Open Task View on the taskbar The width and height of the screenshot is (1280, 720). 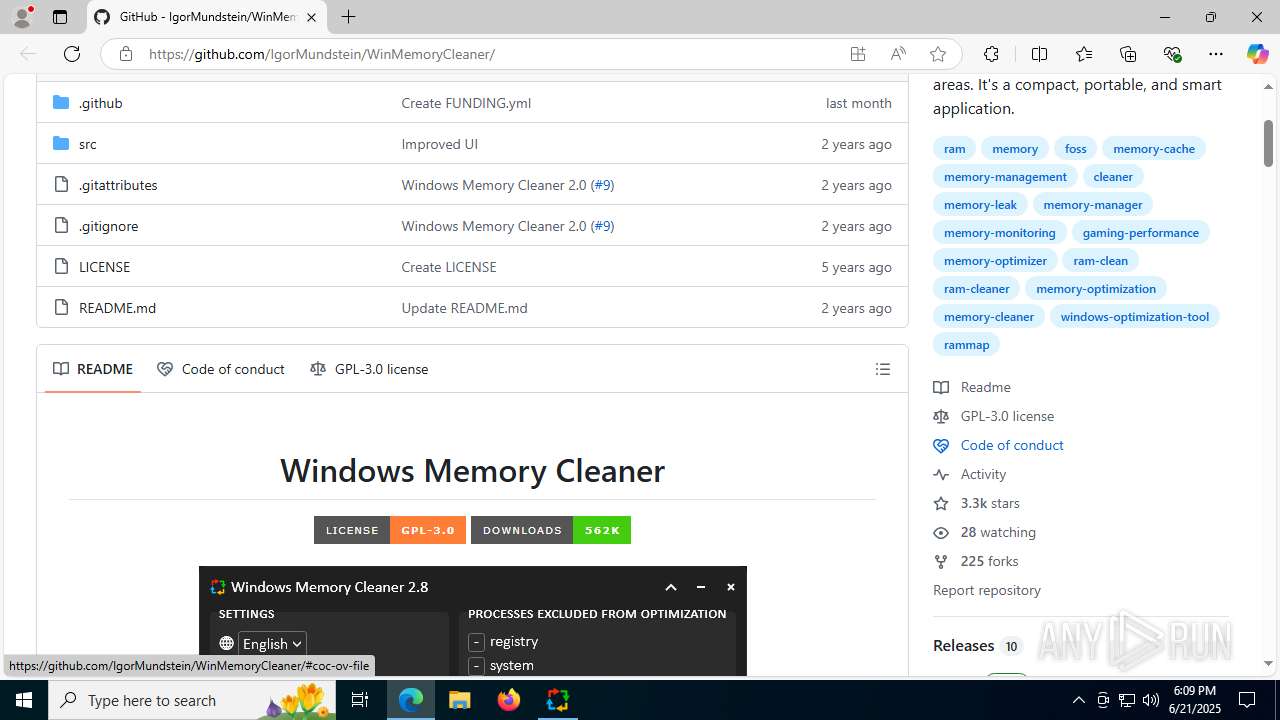[361, 700]
